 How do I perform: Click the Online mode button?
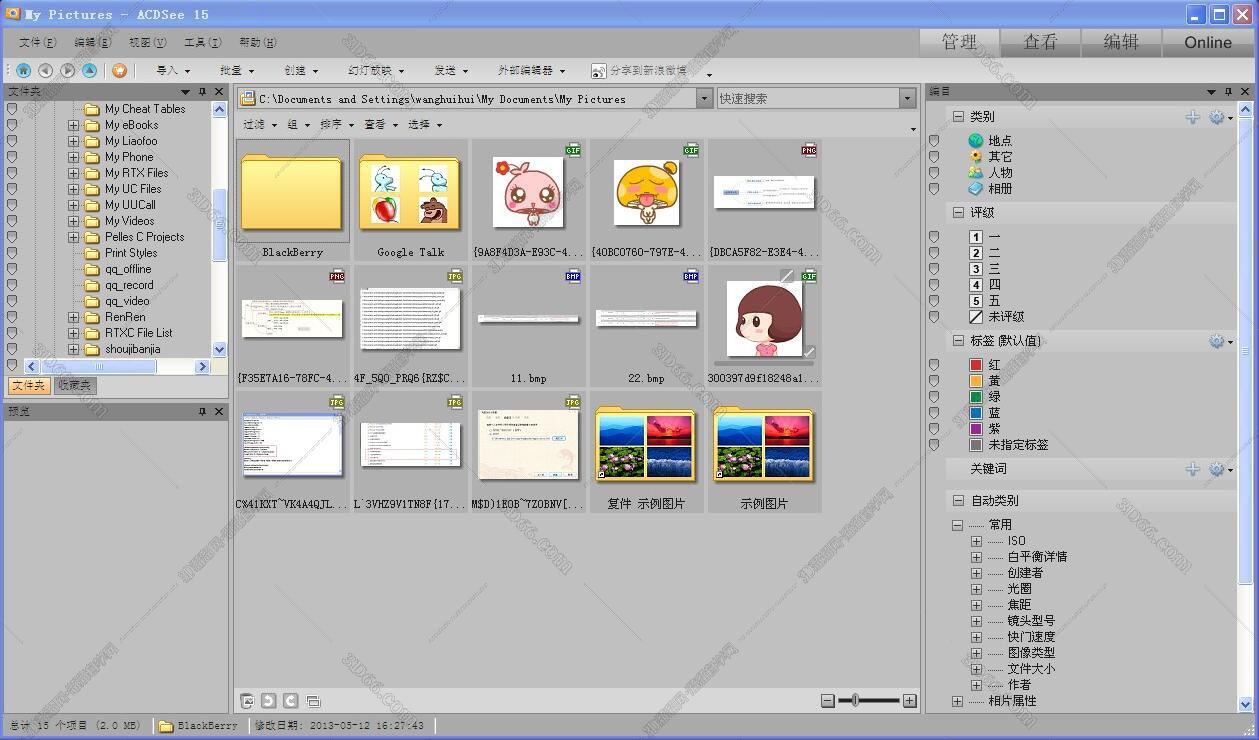tap(1207, 42)
